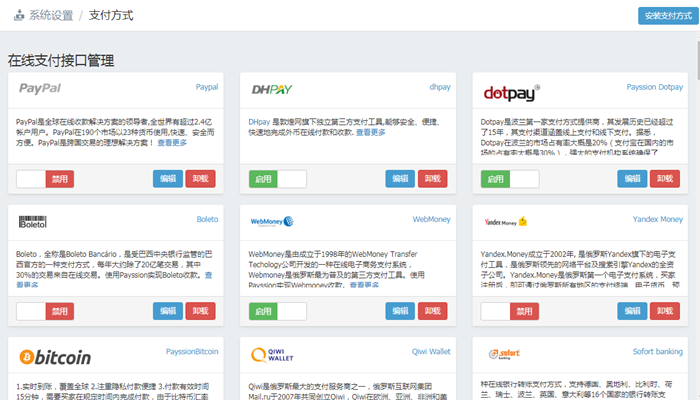Image resolution: width=700 pixels, height=400 pixels.
Task: Open the Yandex Money name link
Action: pyautogui.click(x=658, y=219)
